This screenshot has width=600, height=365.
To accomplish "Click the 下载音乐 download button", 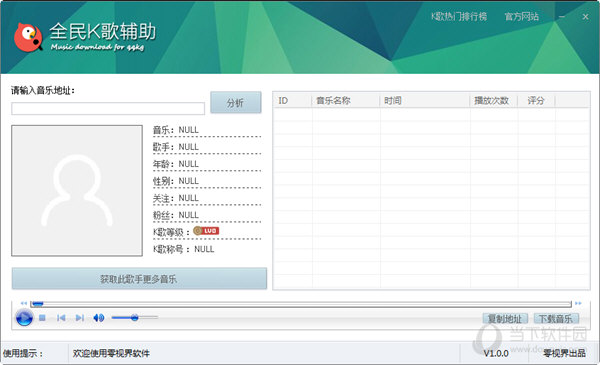I will (x=556, y=318).
